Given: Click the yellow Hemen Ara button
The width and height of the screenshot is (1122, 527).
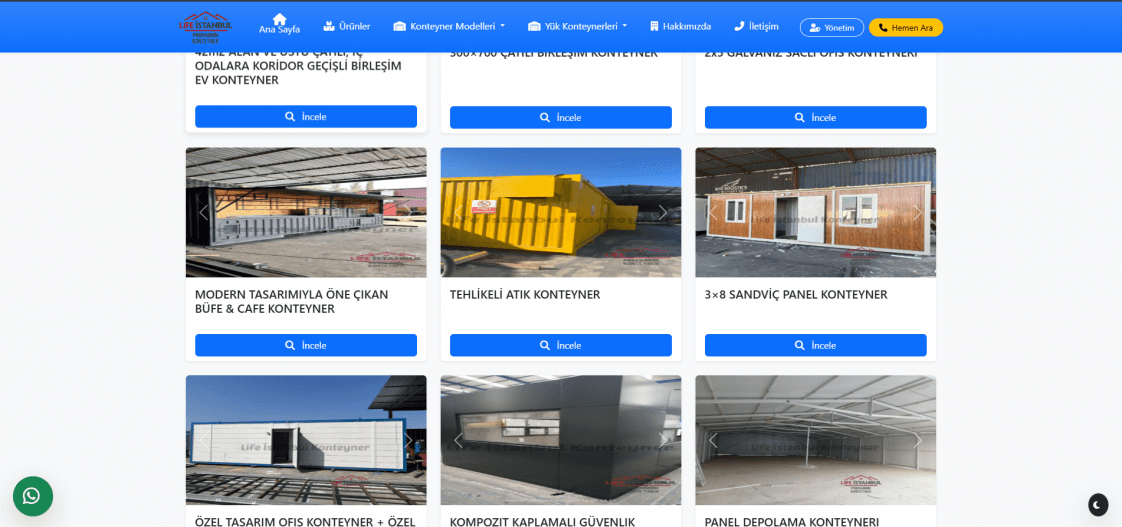Looking at the screenshot, I should pyautogui.click(x=906, y=27).
